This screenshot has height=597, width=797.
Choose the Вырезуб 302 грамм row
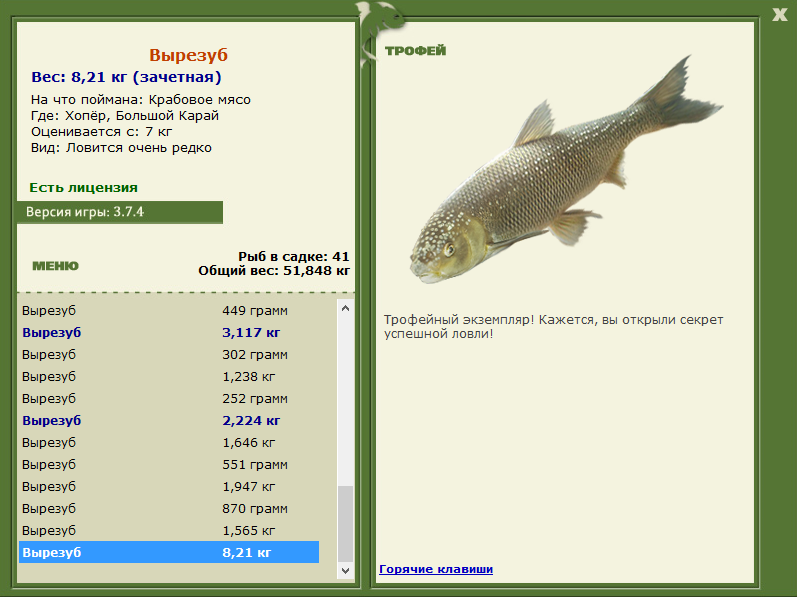coord(168,354)
